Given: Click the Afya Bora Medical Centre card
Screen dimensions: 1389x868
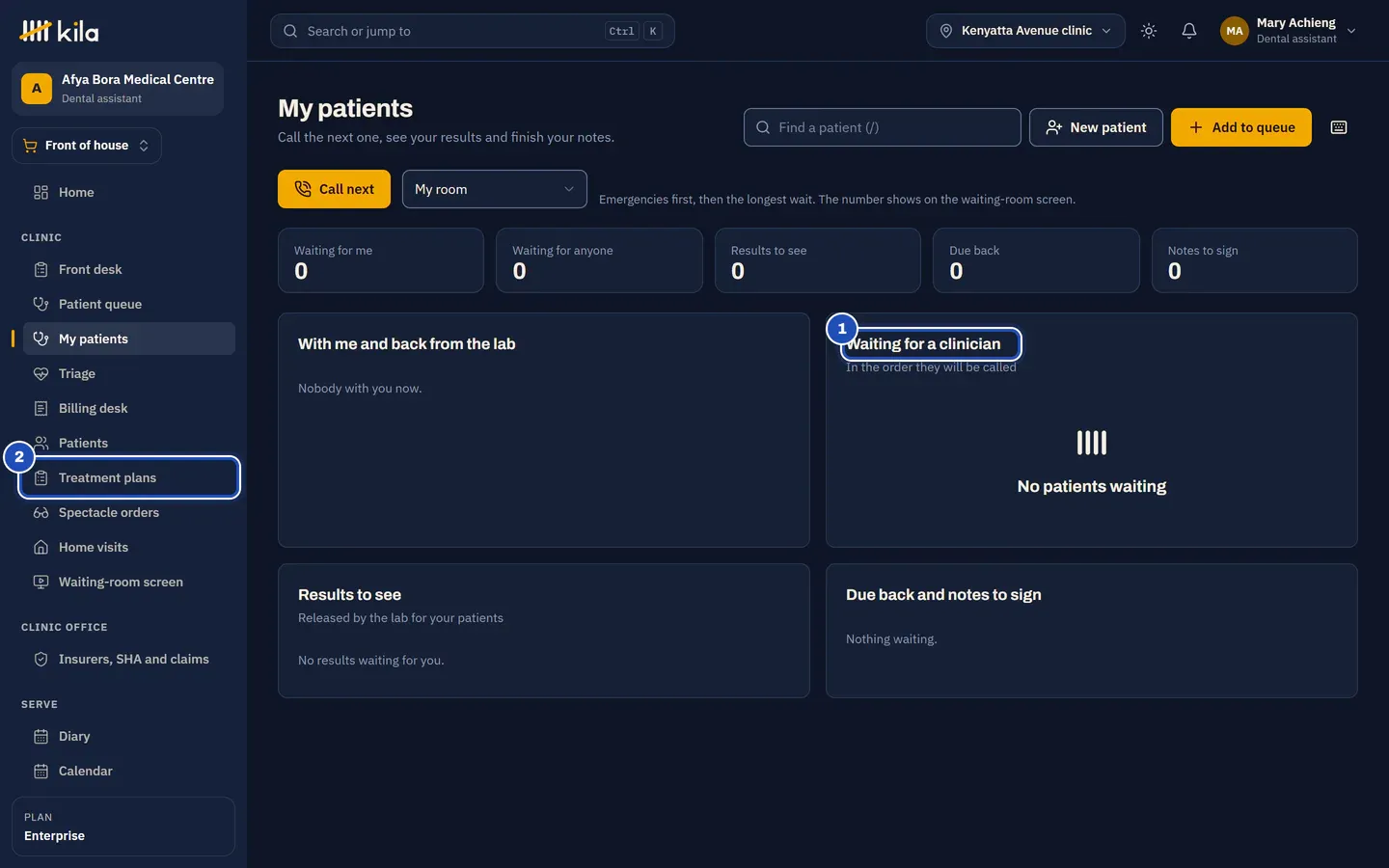Looking at the screenshot, I should tap(118, 89).
